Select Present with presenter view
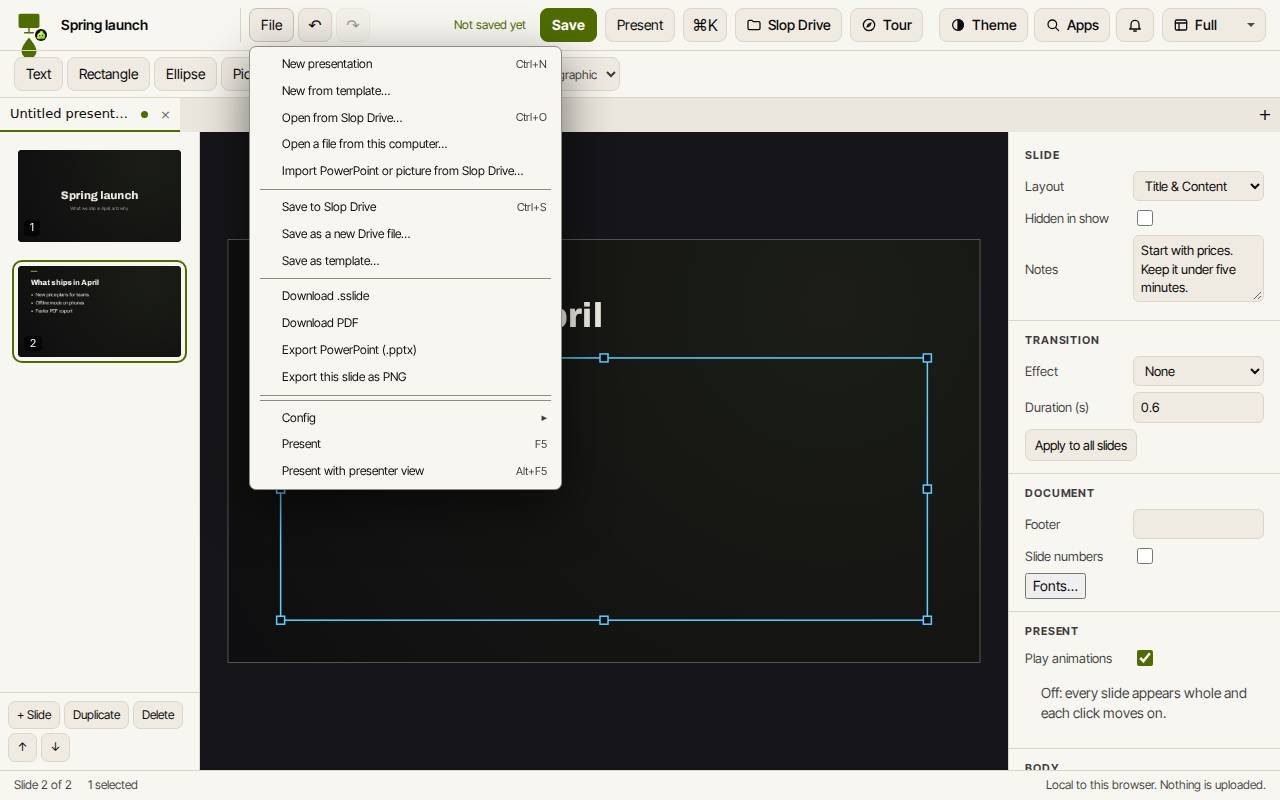The height and width of the screenshot is (800, 1280). (x=405, y=471)
